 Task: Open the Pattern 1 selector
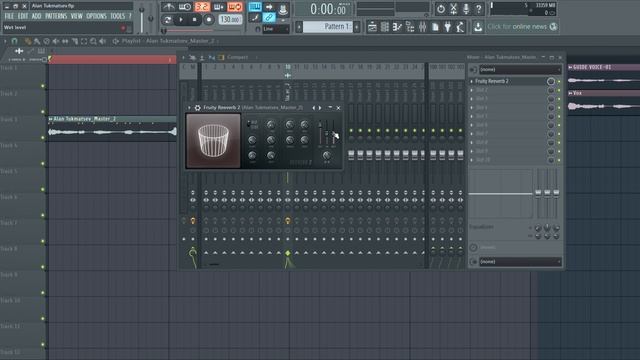pyautogui.click(x=328, y=27)
